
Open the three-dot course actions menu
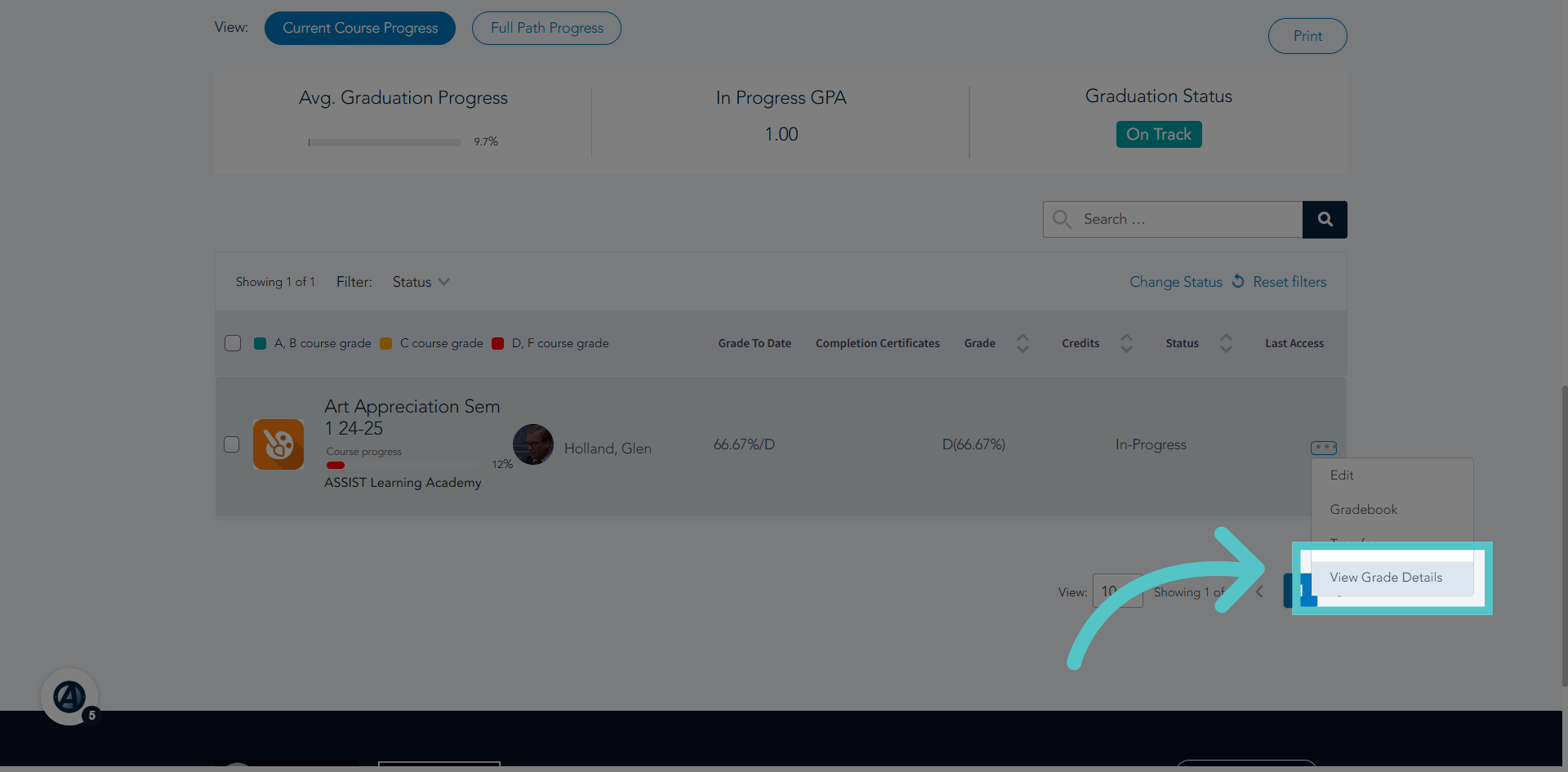coord(1324,448)
